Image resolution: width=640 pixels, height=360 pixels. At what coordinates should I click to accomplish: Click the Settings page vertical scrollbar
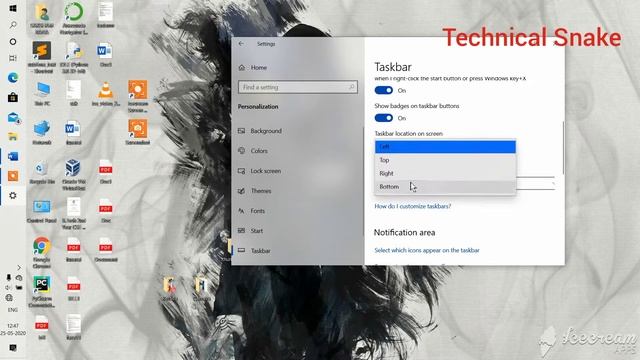563,148
